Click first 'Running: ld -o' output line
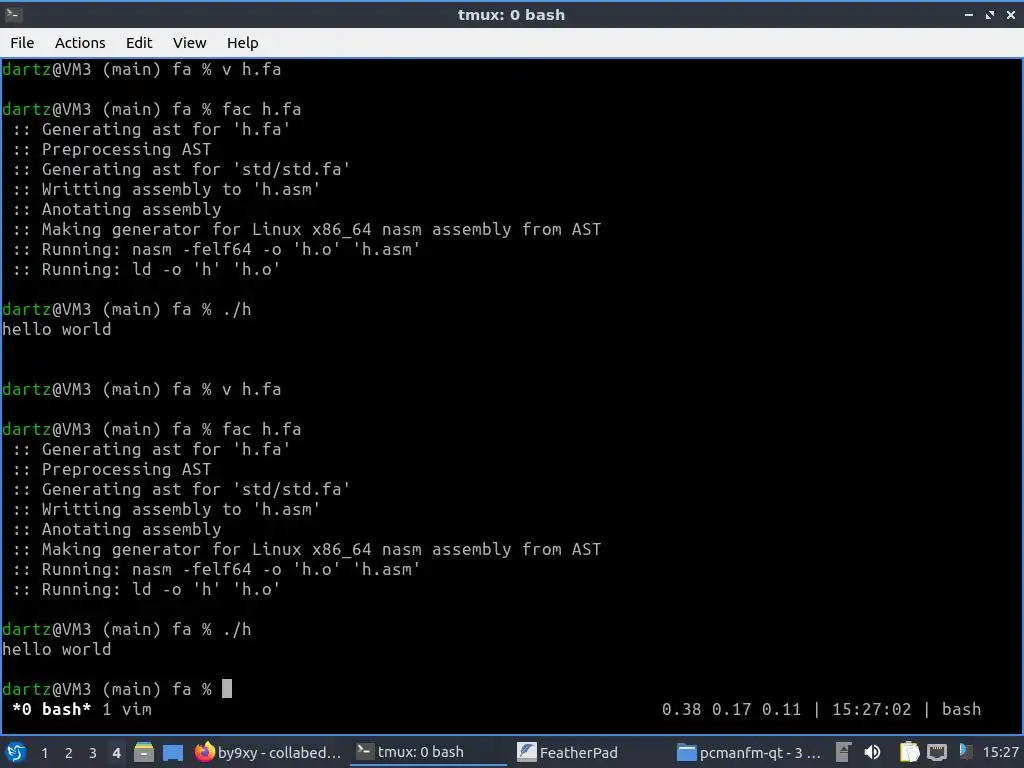The image size is (1024, 768). pyautogui.click(x=146, y=269)
